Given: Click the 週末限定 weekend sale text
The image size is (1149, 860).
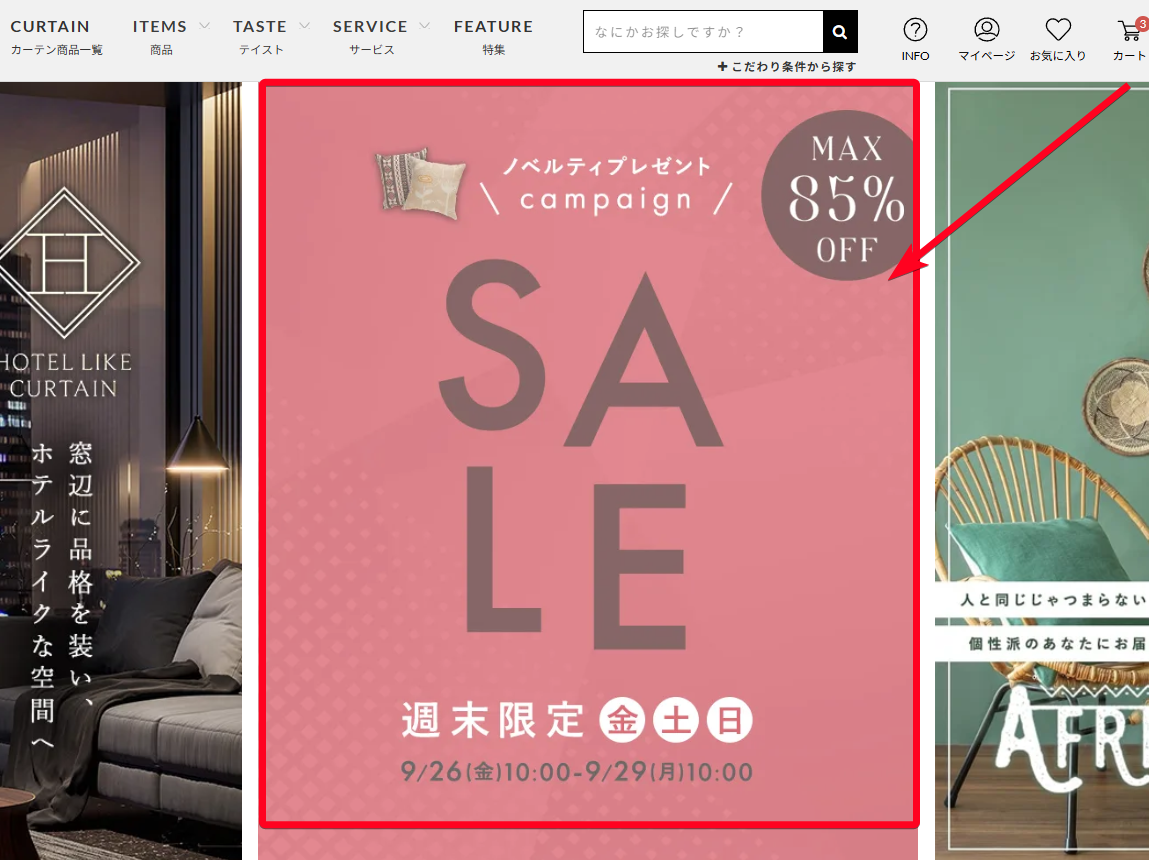Looking at the screenshot, I should 493,720.
